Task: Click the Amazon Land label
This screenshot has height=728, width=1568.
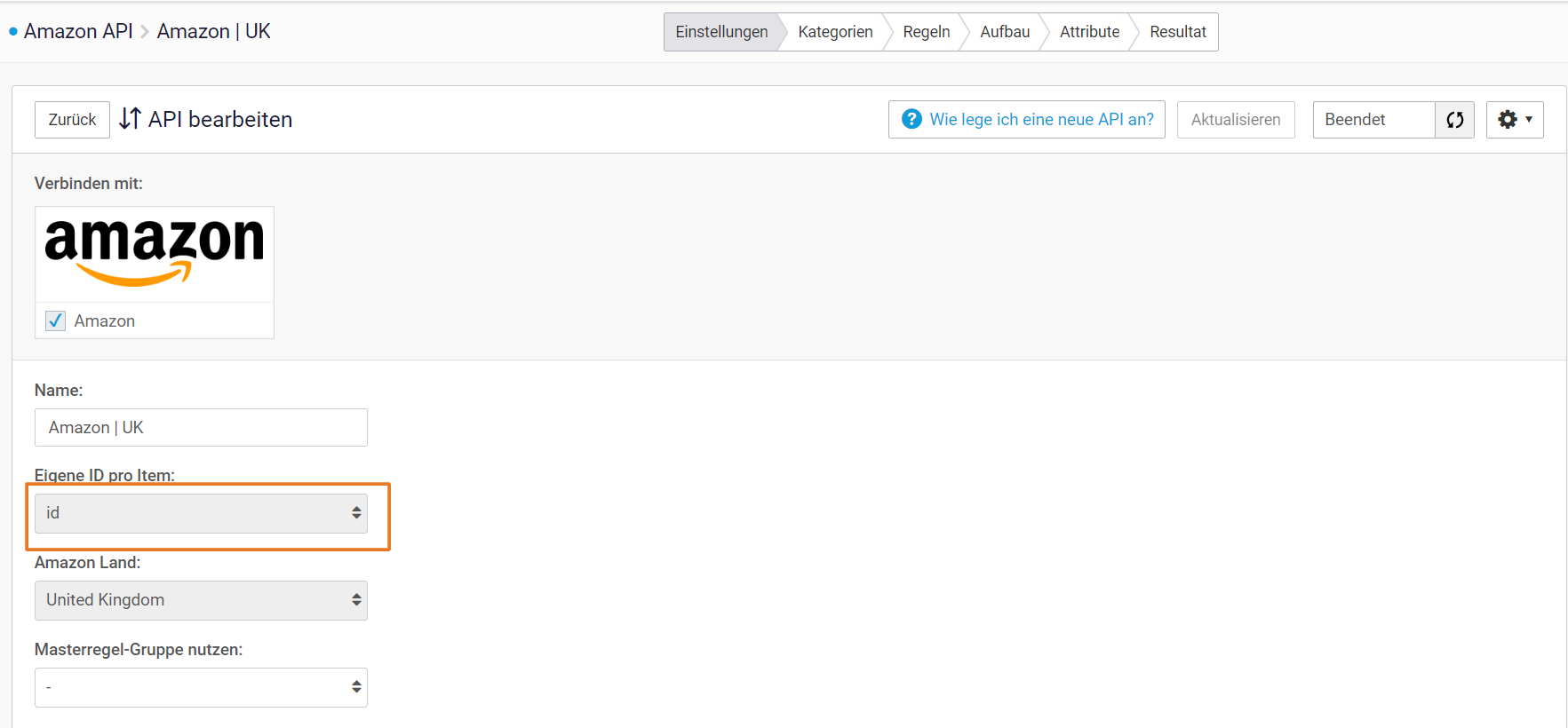Action: [87, 562]
